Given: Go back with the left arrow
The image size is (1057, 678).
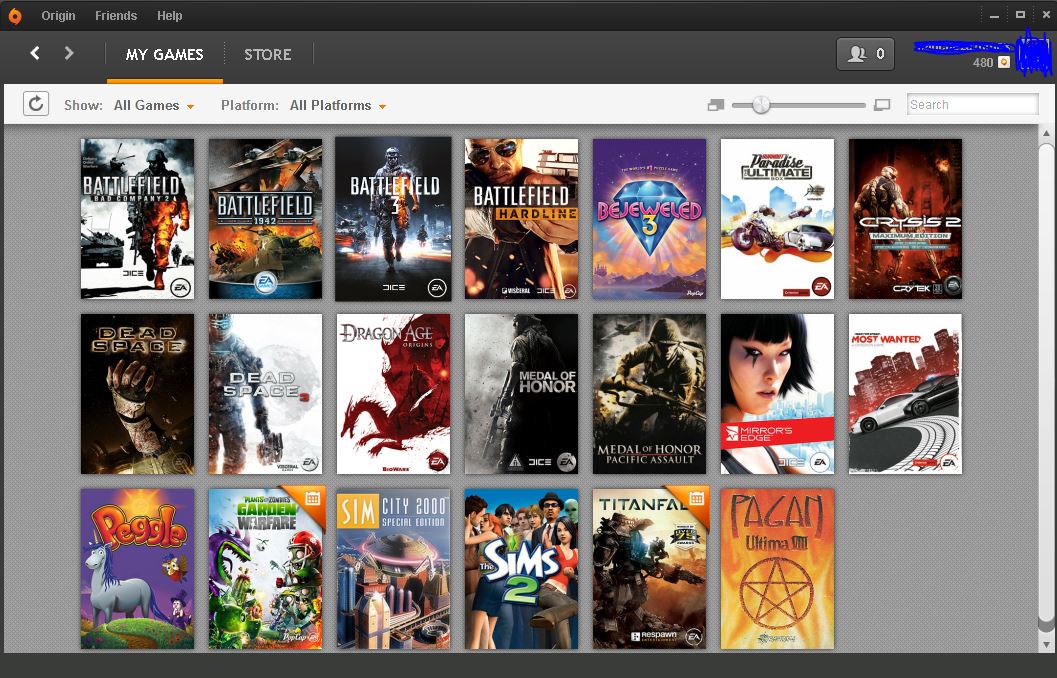Looking at the screenshot, I should click(x=35, y=53).
